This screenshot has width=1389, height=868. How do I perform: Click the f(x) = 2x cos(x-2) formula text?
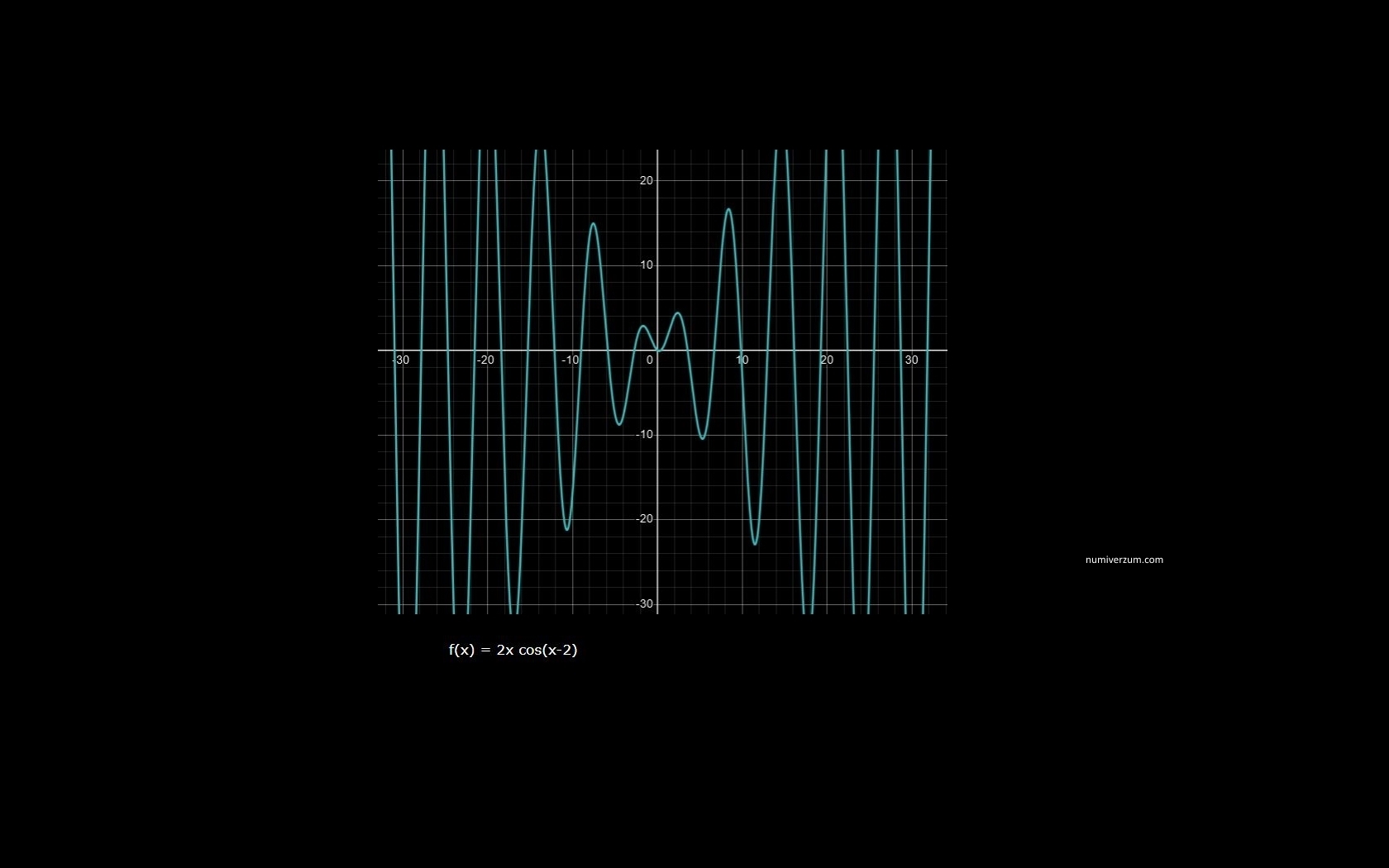pos(513,650)
